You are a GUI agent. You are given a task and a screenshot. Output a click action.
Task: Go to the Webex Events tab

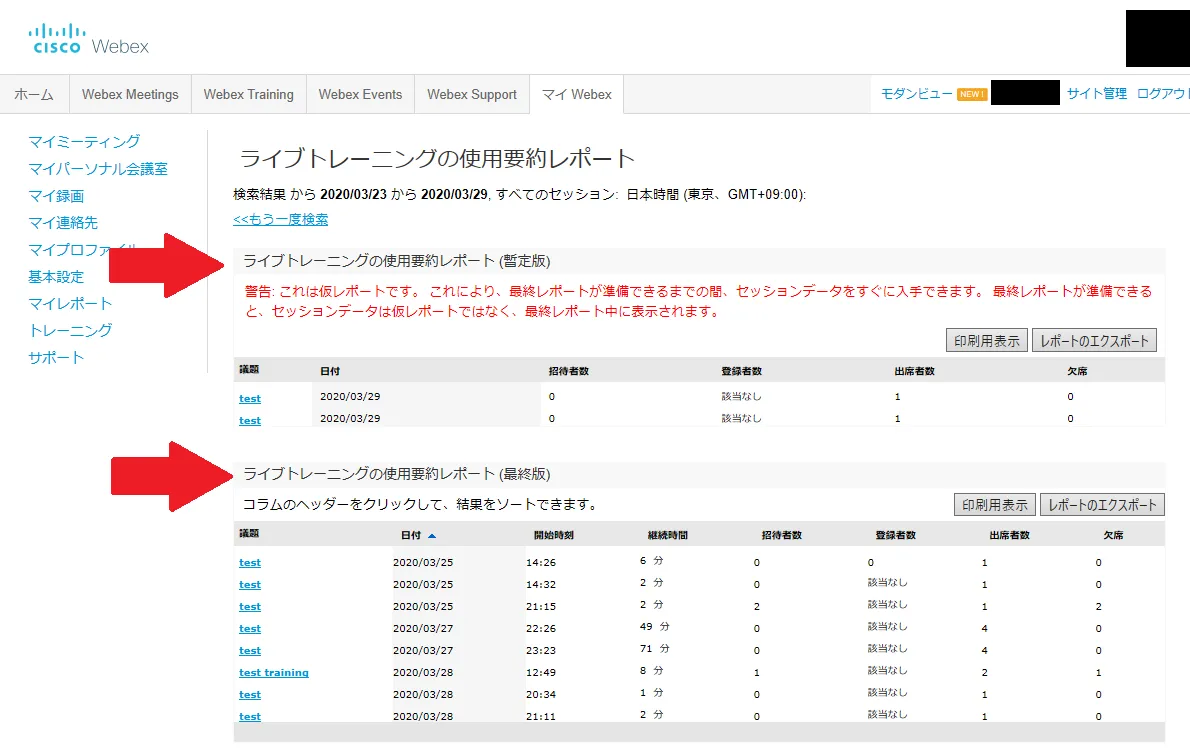point(360,94)
